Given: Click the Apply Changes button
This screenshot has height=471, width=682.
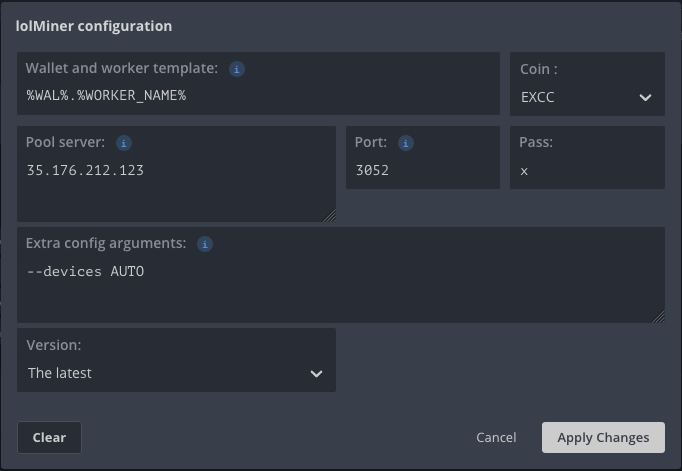Looking at the screenshot, I should click(x=603, y=437).
